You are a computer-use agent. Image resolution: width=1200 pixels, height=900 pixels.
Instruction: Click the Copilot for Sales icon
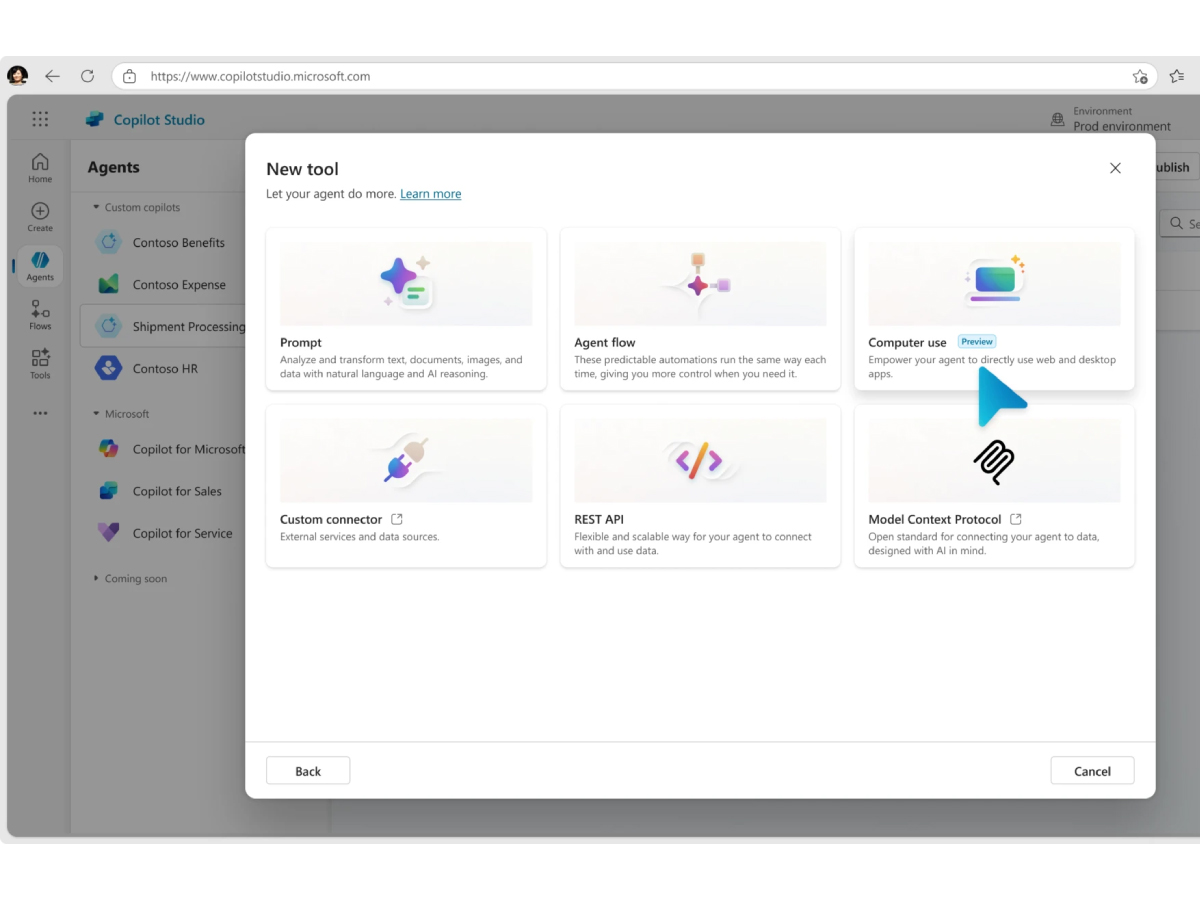pyautogui.click(x=108, y=491)
